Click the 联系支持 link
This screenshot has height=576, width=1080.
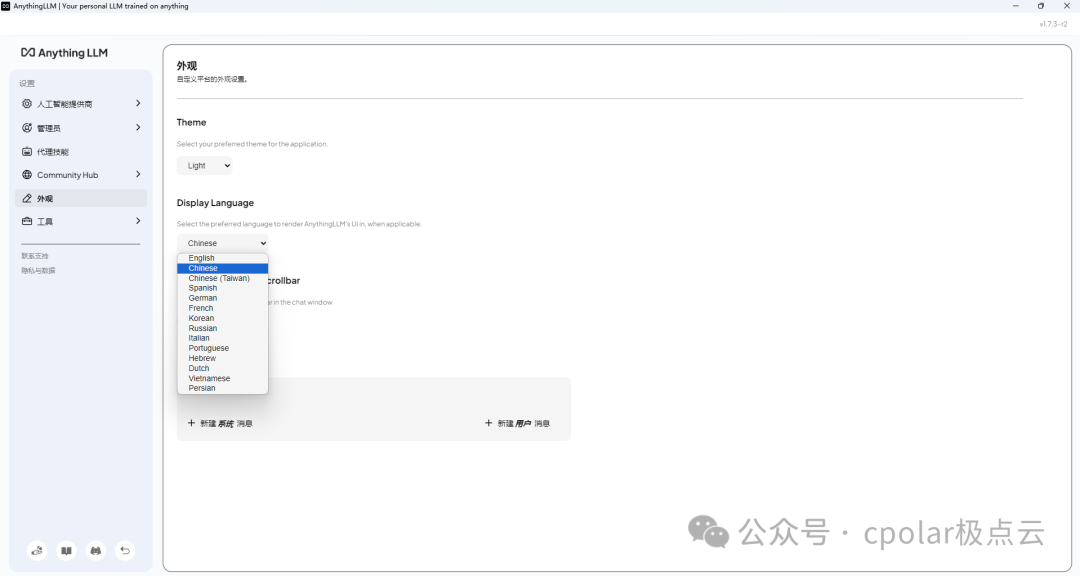[x=34, y=256]
